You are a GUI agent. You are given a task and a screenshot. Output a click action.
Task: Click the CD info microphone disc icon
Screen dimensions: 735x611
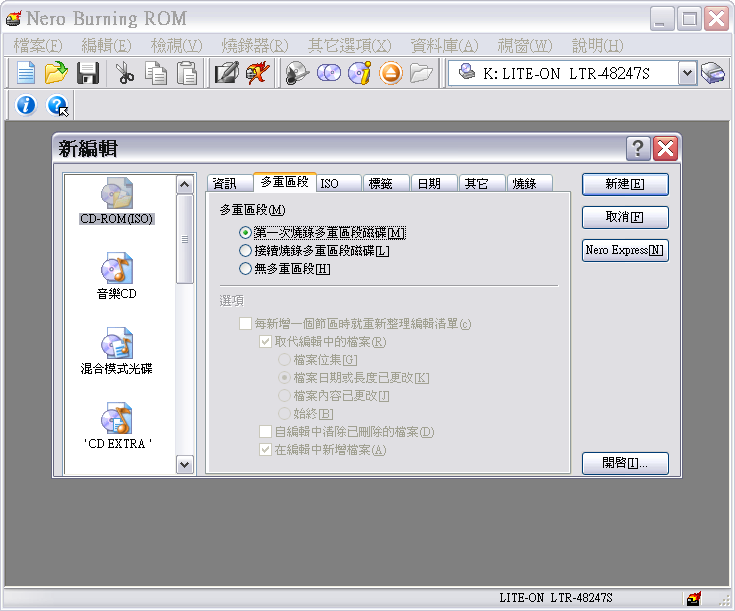click(297, 73)
